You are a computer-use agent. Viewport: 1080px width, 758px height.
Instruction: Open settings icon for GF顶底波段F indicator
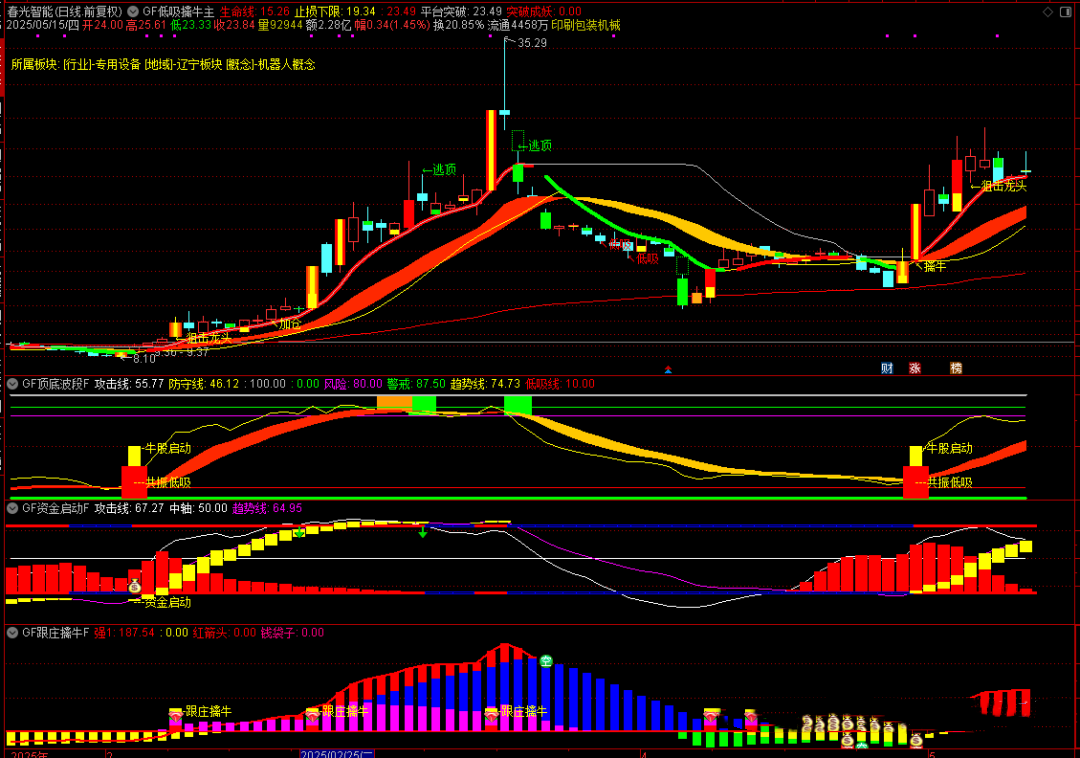12,383
